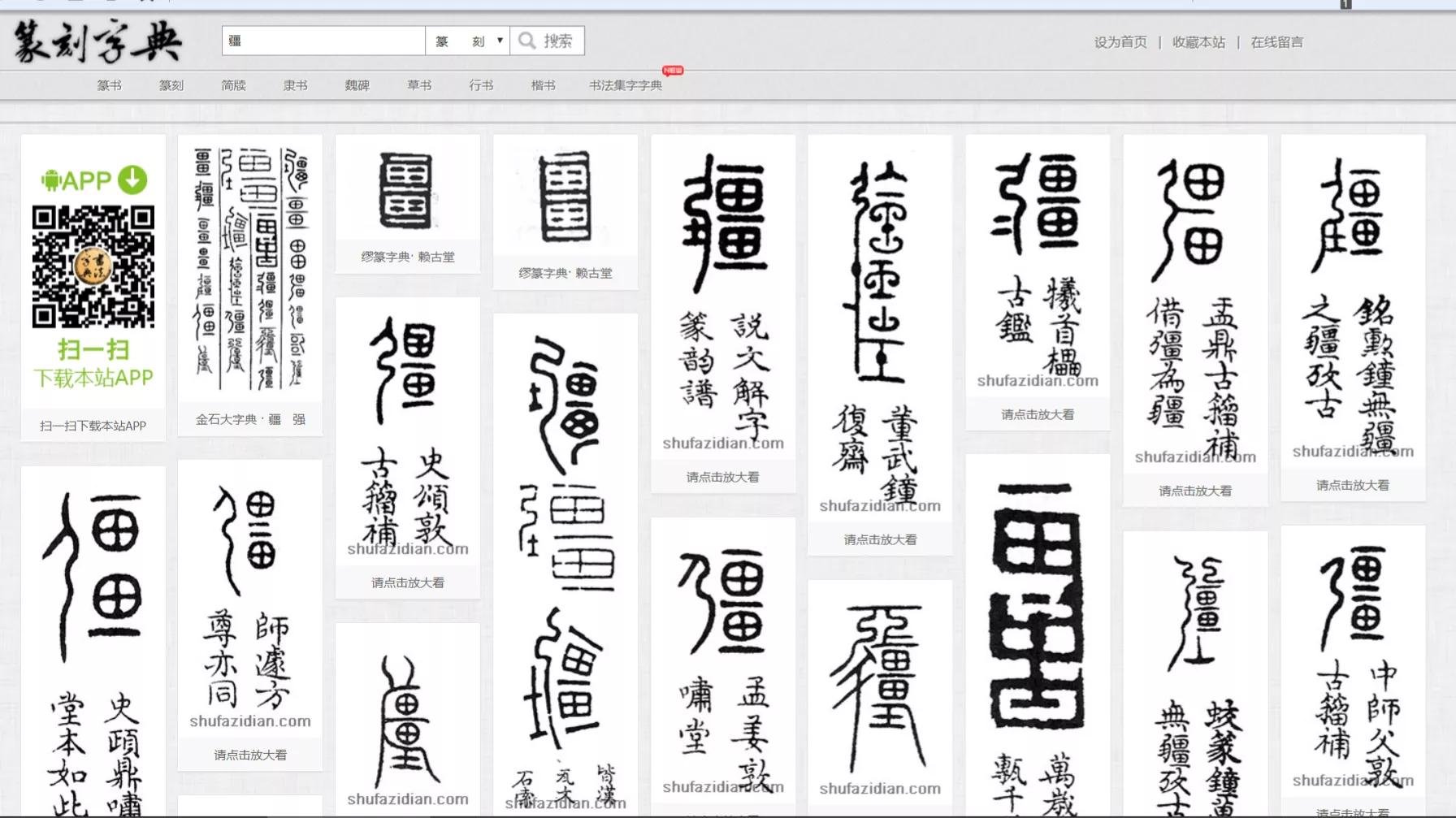The height and width of the screenshot is (818, 1456).
Task: Open the 在线留言 link
Action: click(x=1276, y=42)
